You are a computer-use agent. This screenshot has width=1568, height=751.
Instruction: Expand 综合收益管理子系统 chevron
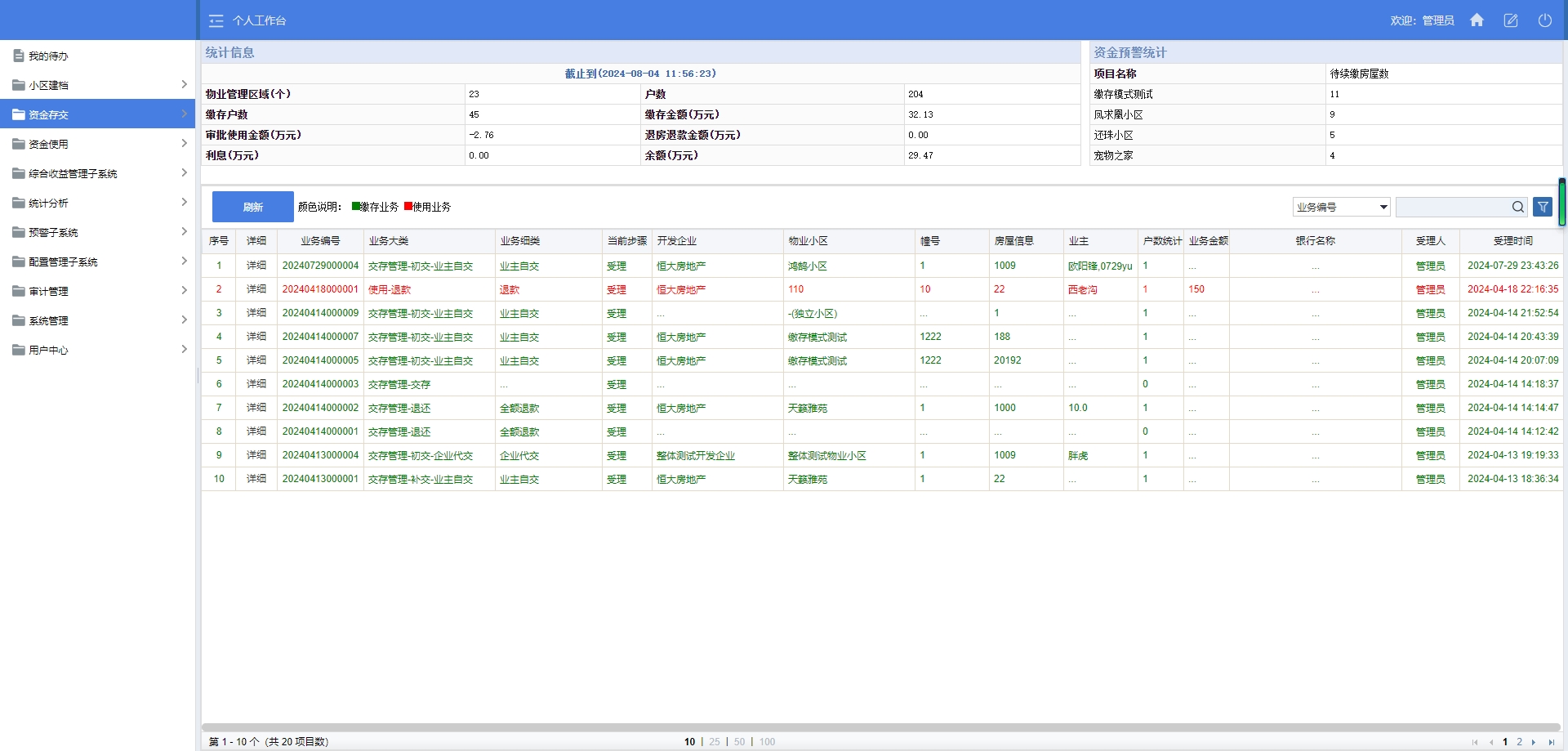[x=184, y=172]
